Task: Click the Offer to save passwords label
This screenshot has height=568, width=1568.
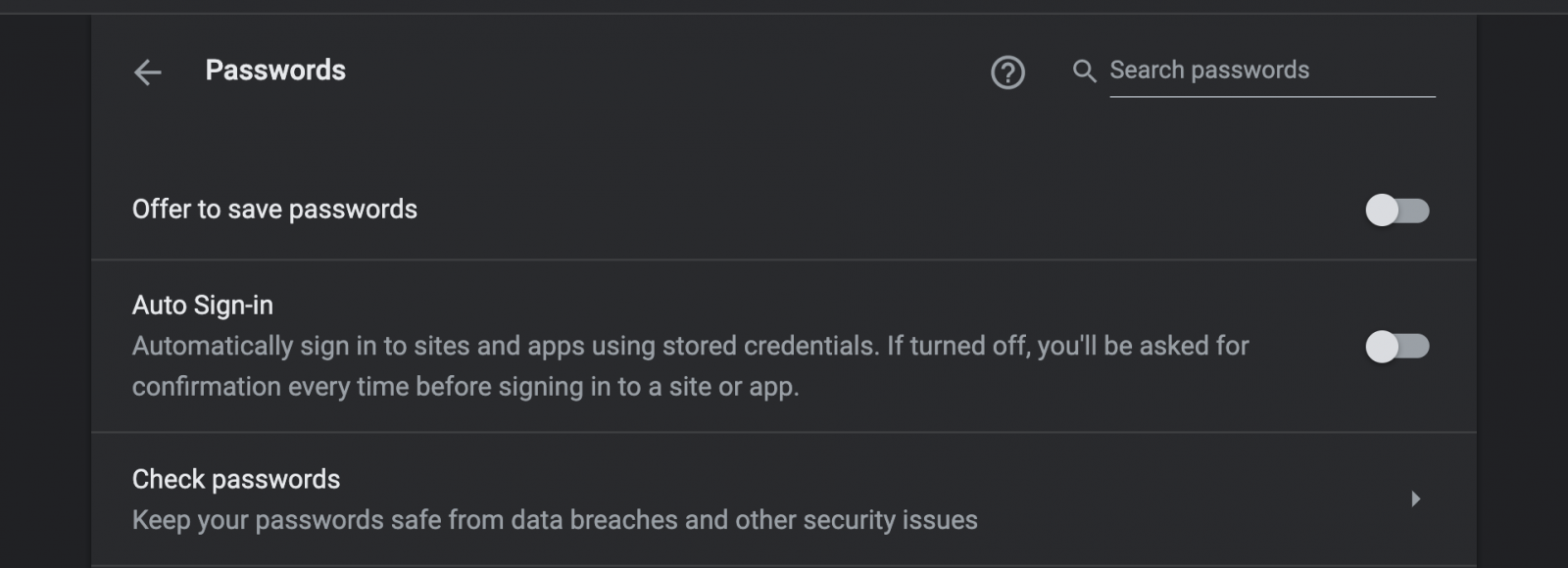Action: [274, 210]
